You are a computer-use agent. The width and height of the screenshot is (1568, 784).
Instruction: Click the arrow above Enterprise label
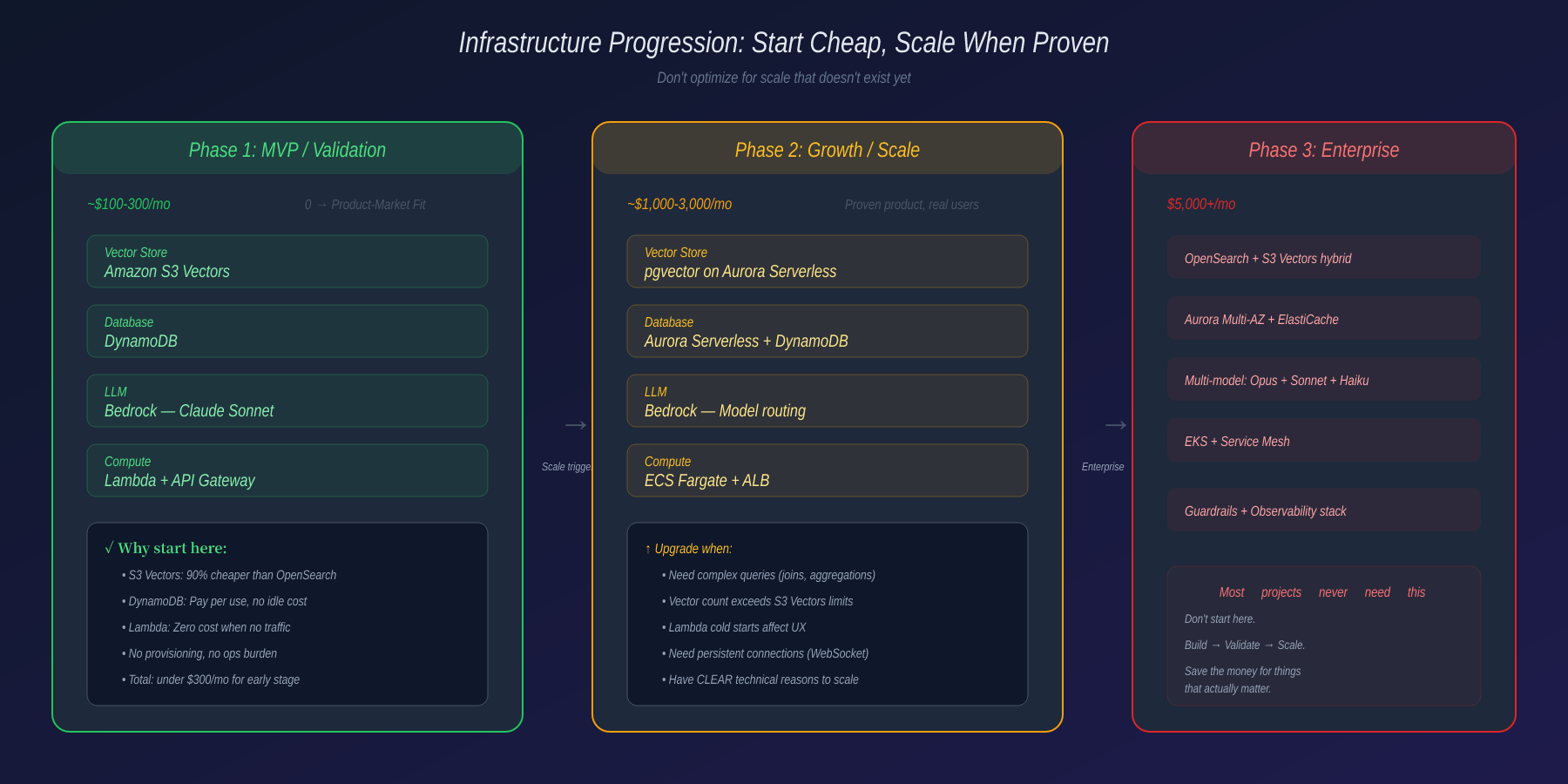coord(1116,425)
